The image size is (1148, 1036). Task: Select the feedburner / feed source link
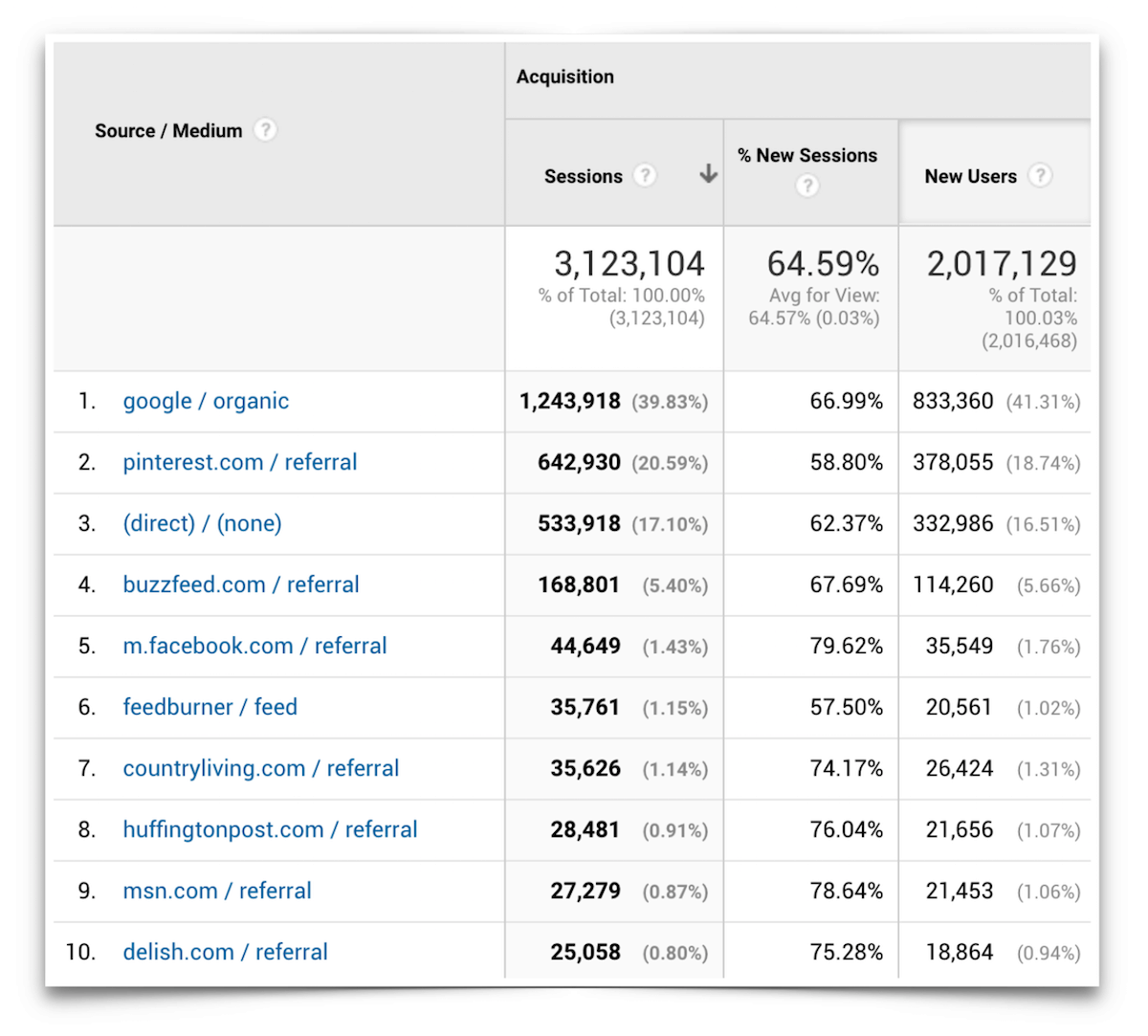(x=210, y=707)
